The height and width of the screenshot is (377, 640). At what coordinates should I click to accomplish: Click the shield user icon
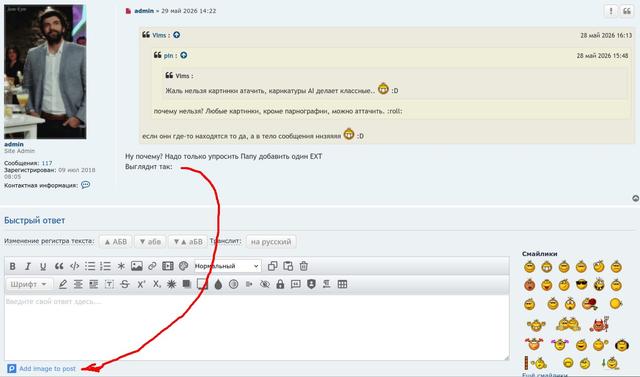pyautogui.click(x=311, y=284)
